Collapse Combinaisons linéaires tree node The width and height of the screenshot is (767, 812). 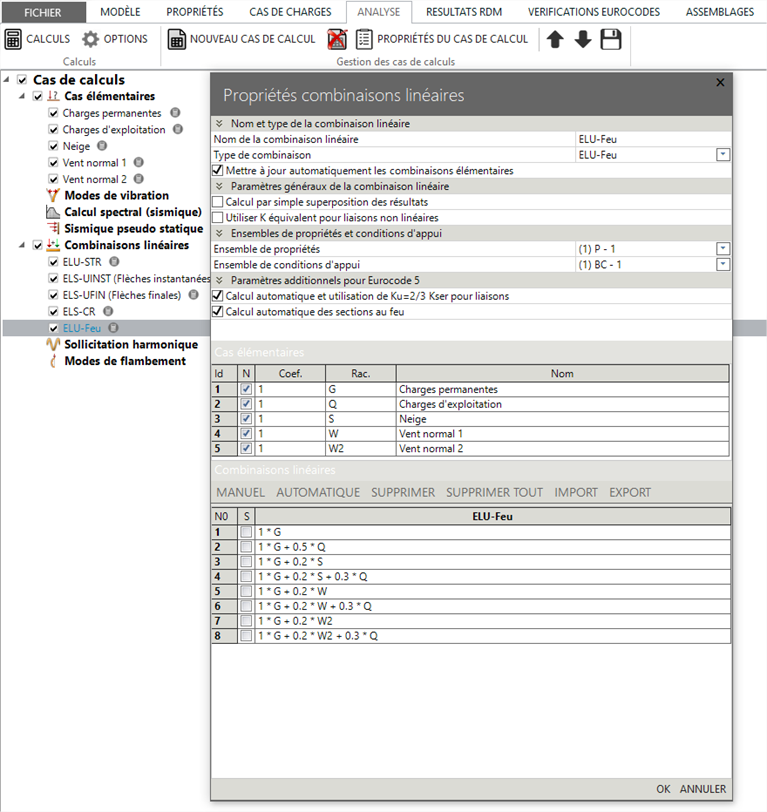pos(22,245)
